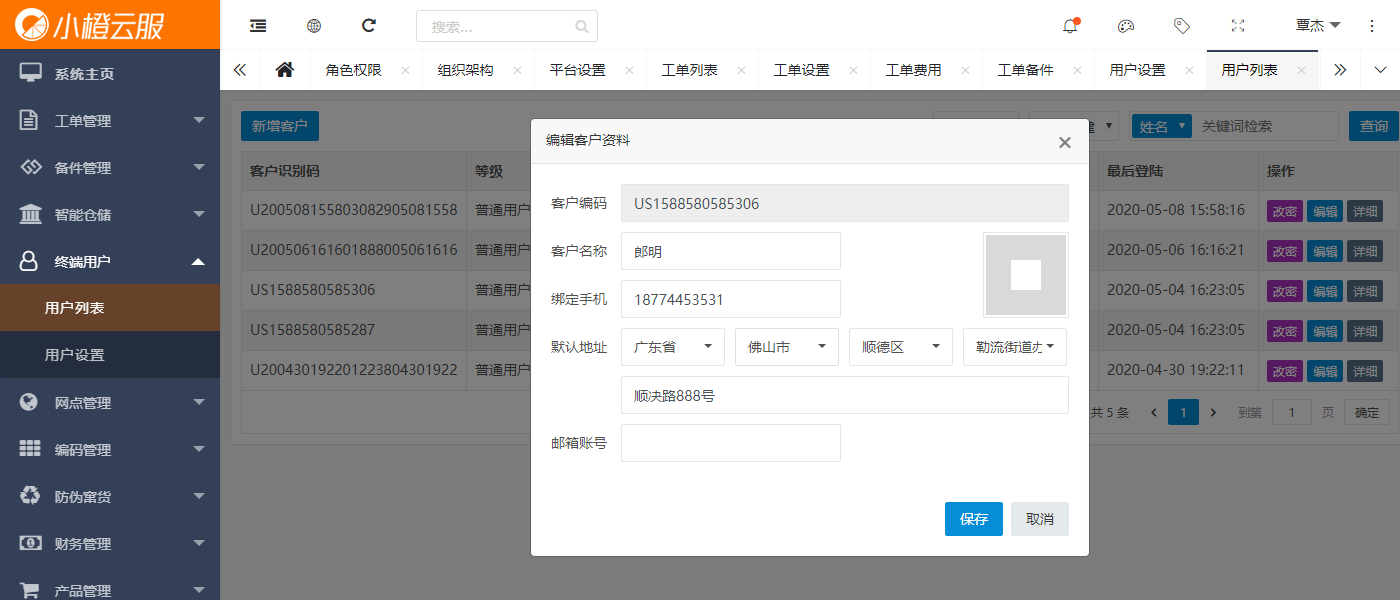Viewport: 1400px width, 600px height.
Task: Click the 智能仓储 bank icon
Action: point(31,214)
